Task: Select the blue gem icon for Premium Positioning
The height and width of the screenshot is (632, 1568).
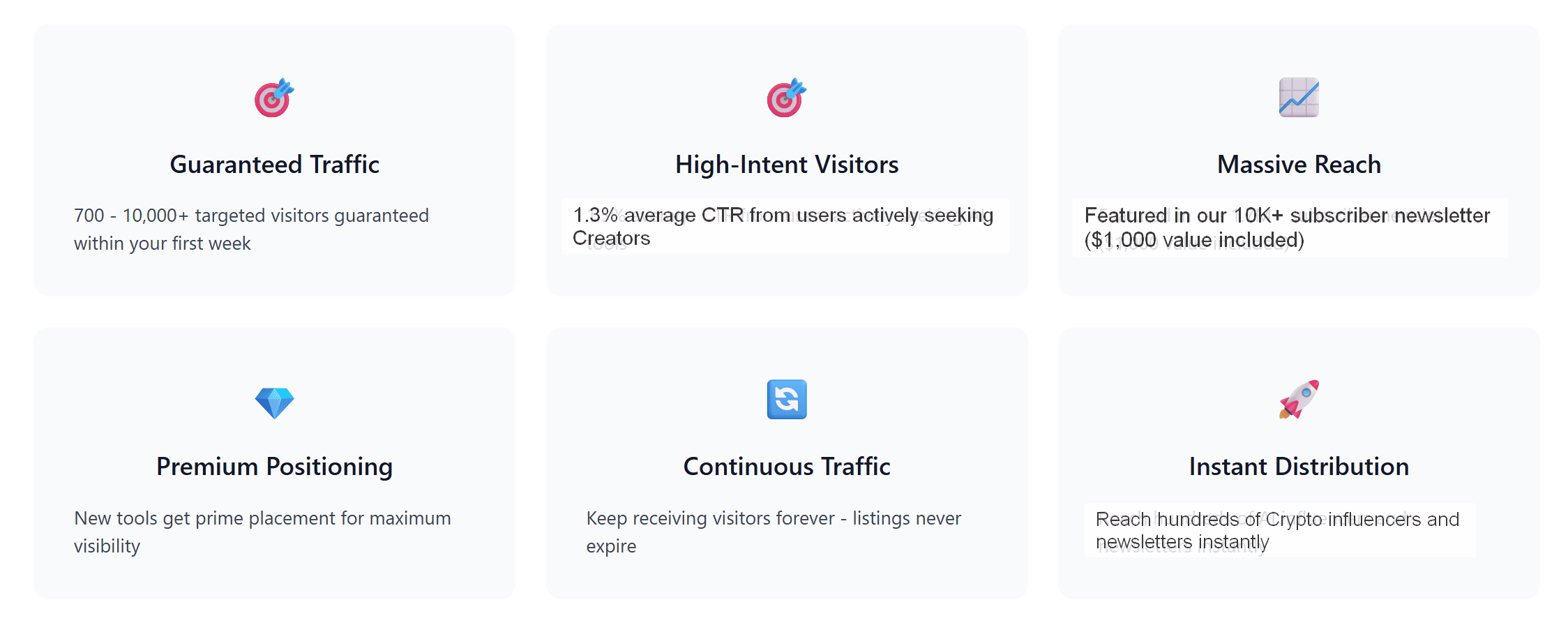Action: pos(274,402)
